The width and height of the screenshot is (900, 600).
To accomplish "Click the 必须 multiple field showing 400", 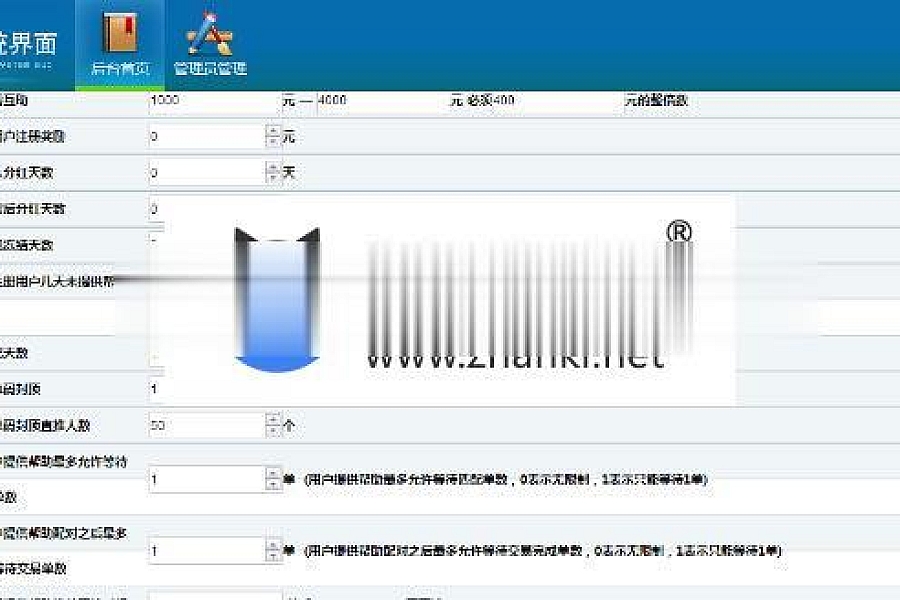I will (x=557, y=101).
